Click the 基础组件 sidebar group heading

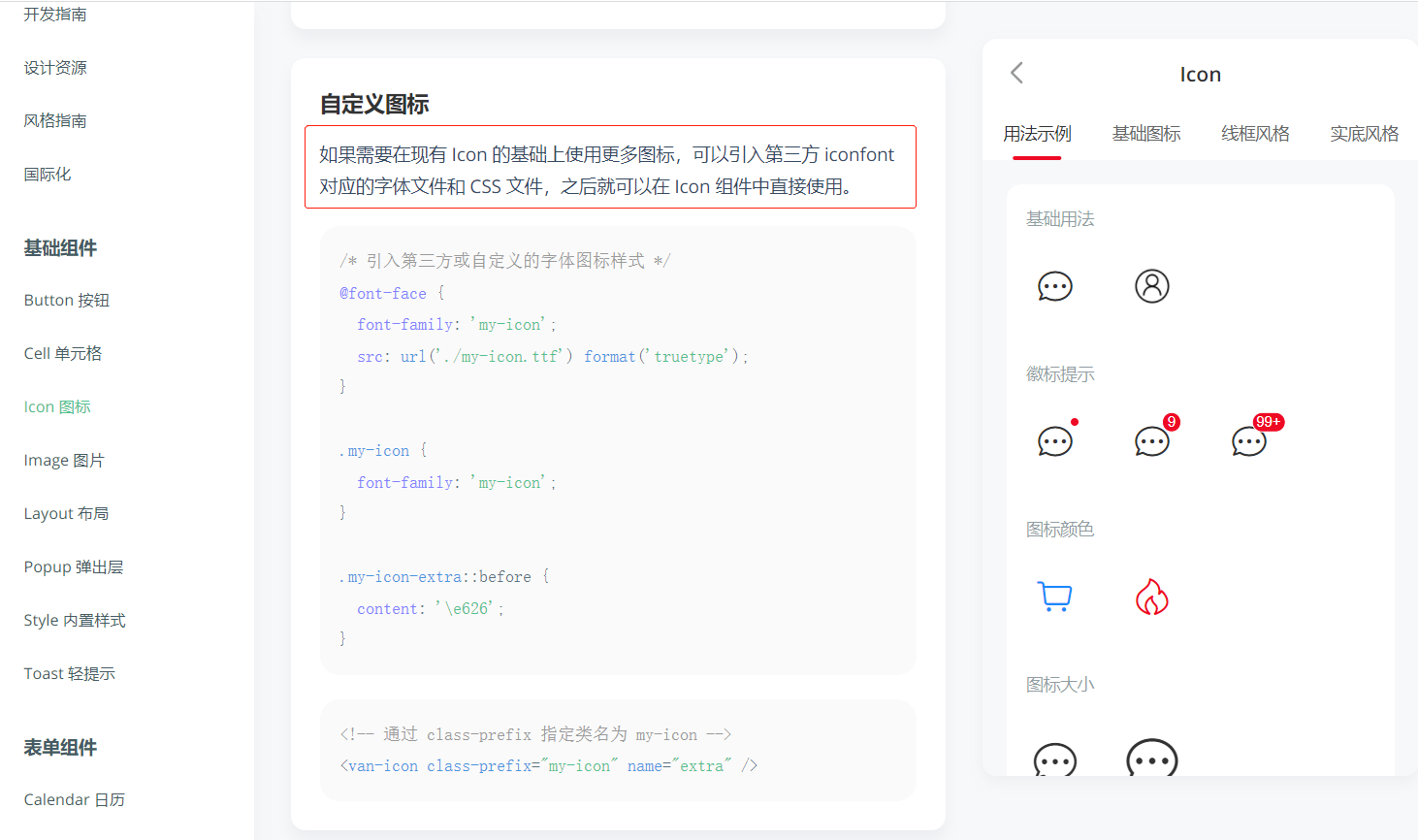point(60,248)
